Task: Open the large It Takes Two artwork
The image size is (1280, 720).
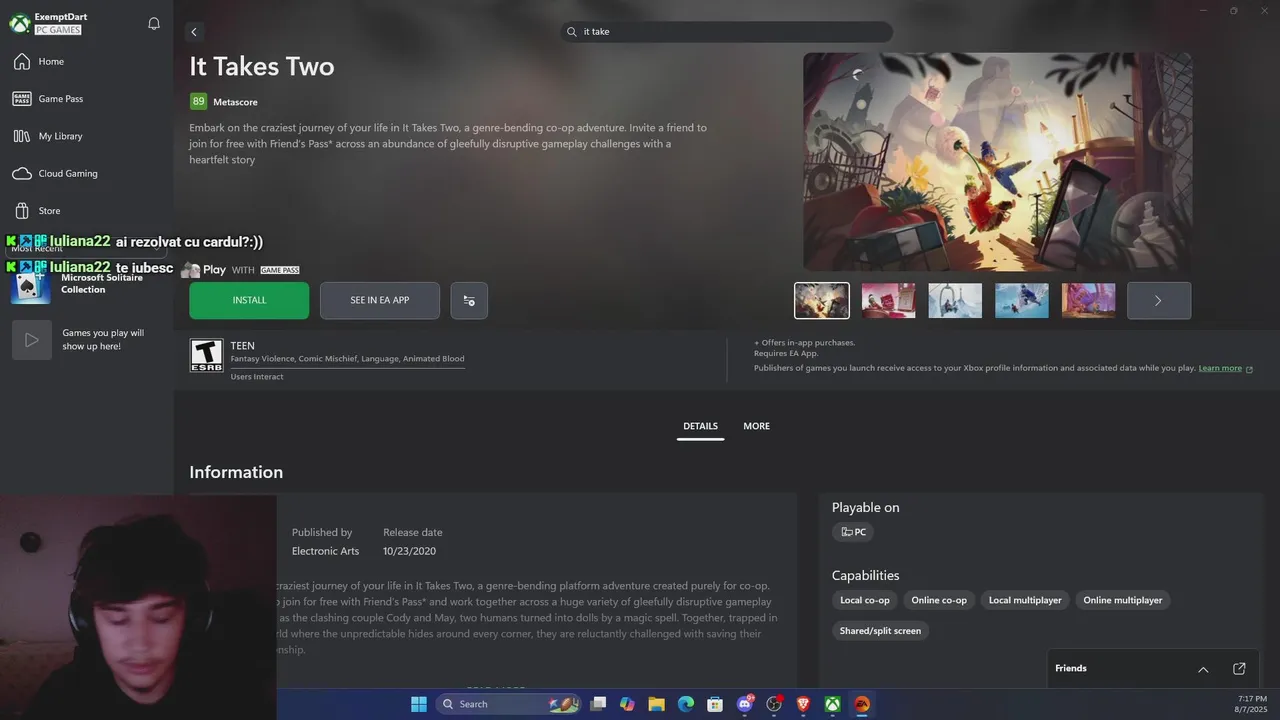Action: 997,162
